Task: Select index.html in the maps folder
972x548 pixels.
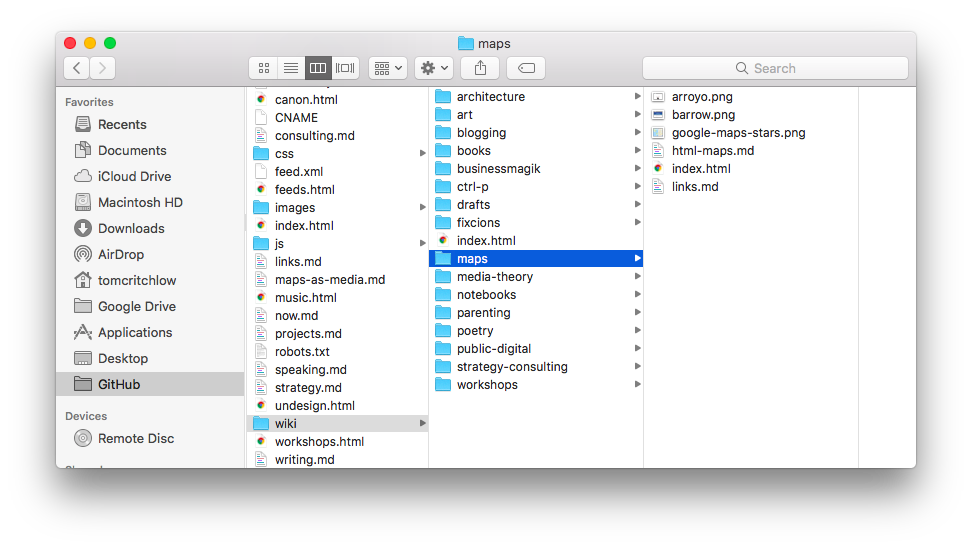Action: coord(751,169)
